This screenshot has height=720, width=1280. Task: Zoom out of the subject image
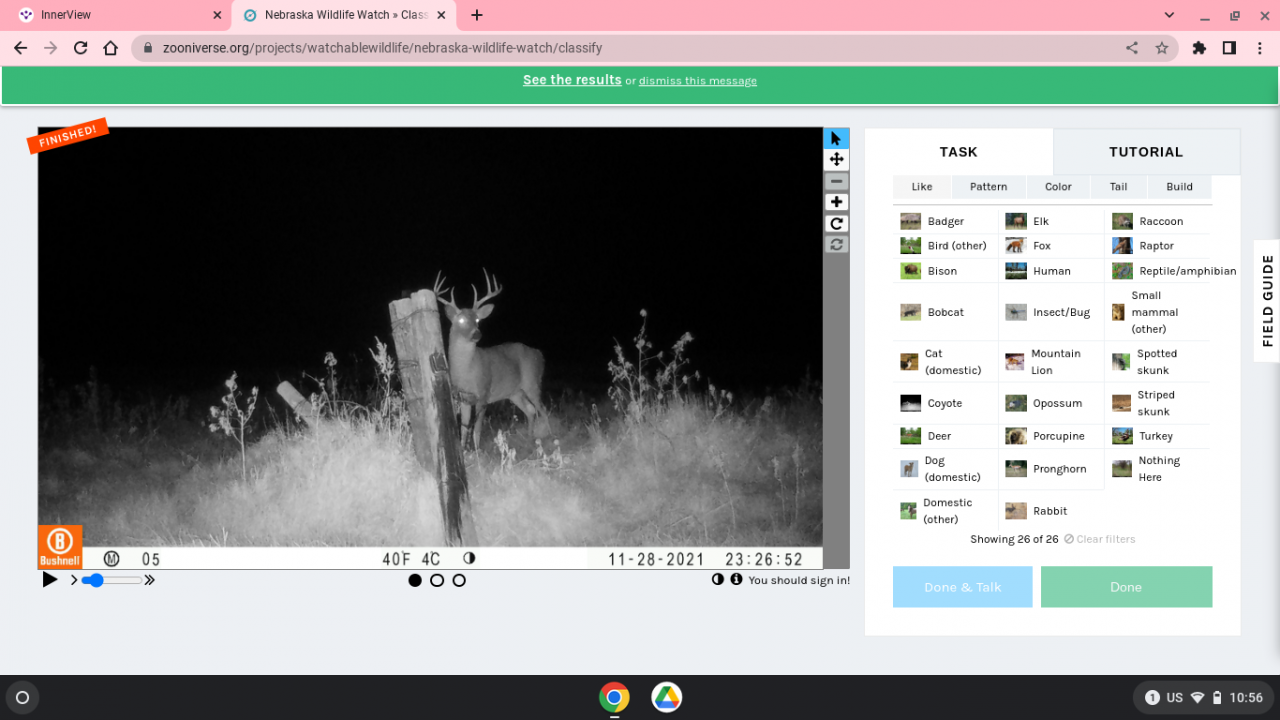coord(836,182)
